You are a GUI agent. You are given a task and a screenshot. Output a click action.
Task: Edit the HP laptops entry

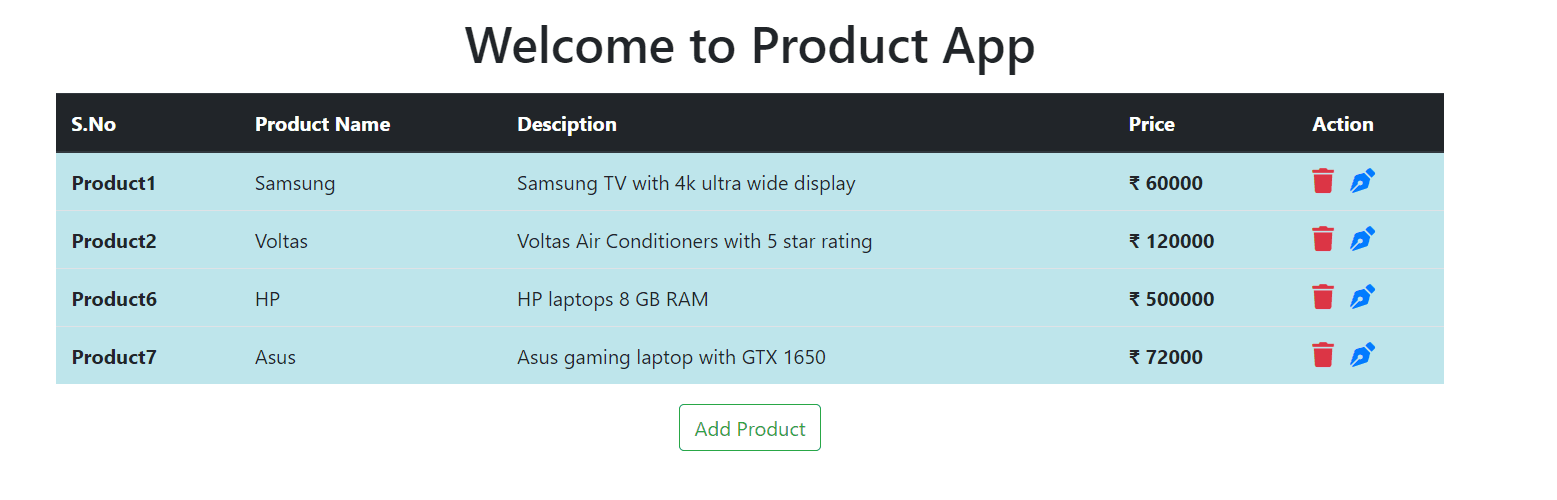pyautogui.click(x=1362, y=297)
